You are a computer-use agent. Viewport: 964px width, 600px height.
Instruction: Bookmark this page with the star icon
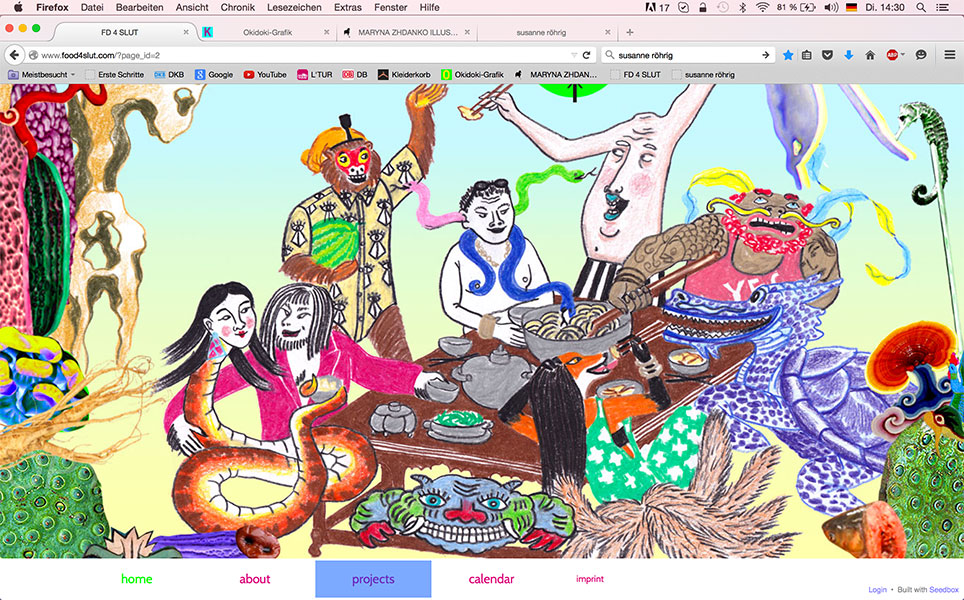(x=788, y=55)
